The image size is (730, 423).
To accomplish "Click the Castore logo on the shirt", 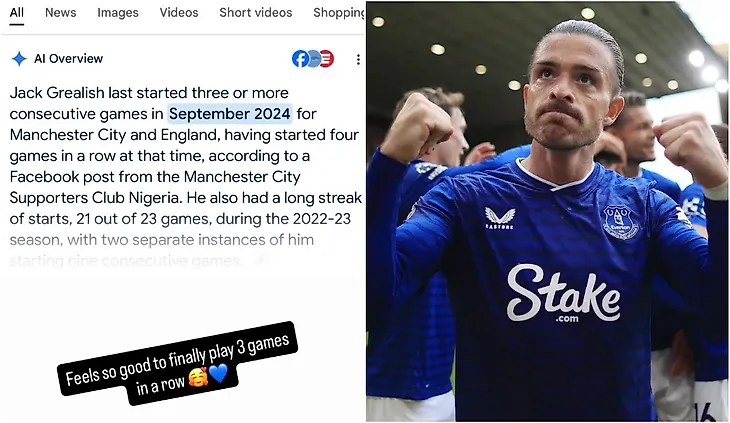I will click(500, 218).
